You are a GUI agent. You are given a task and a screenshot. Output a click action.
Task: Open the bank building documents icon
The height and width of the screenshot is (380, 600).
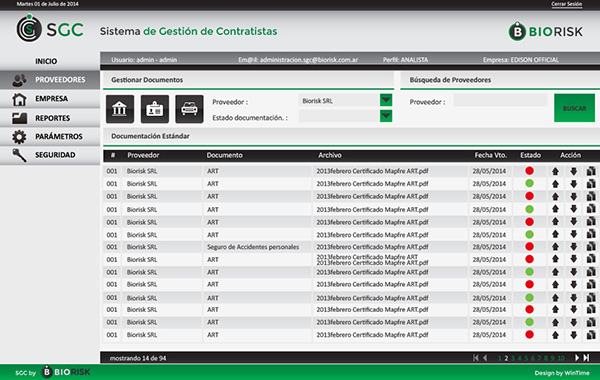120,109
